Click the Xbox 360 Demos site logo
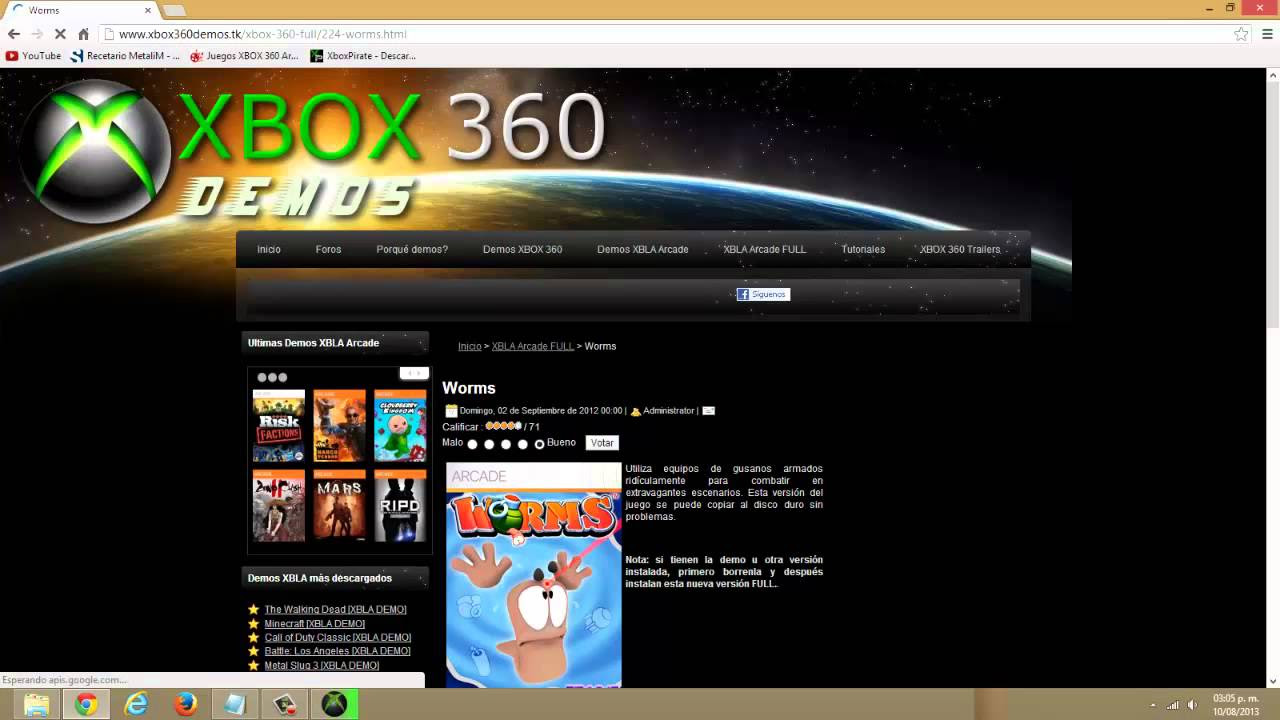The image size is (1280, 720). click(x=310, y=150)
